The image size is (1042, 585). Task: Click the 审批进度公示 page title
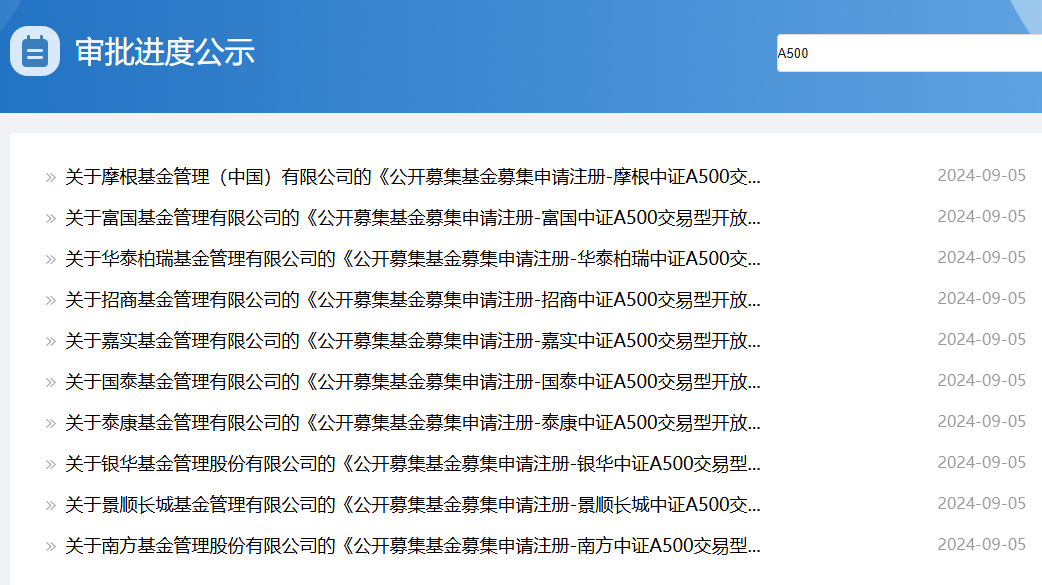click(x=165, y=52)
